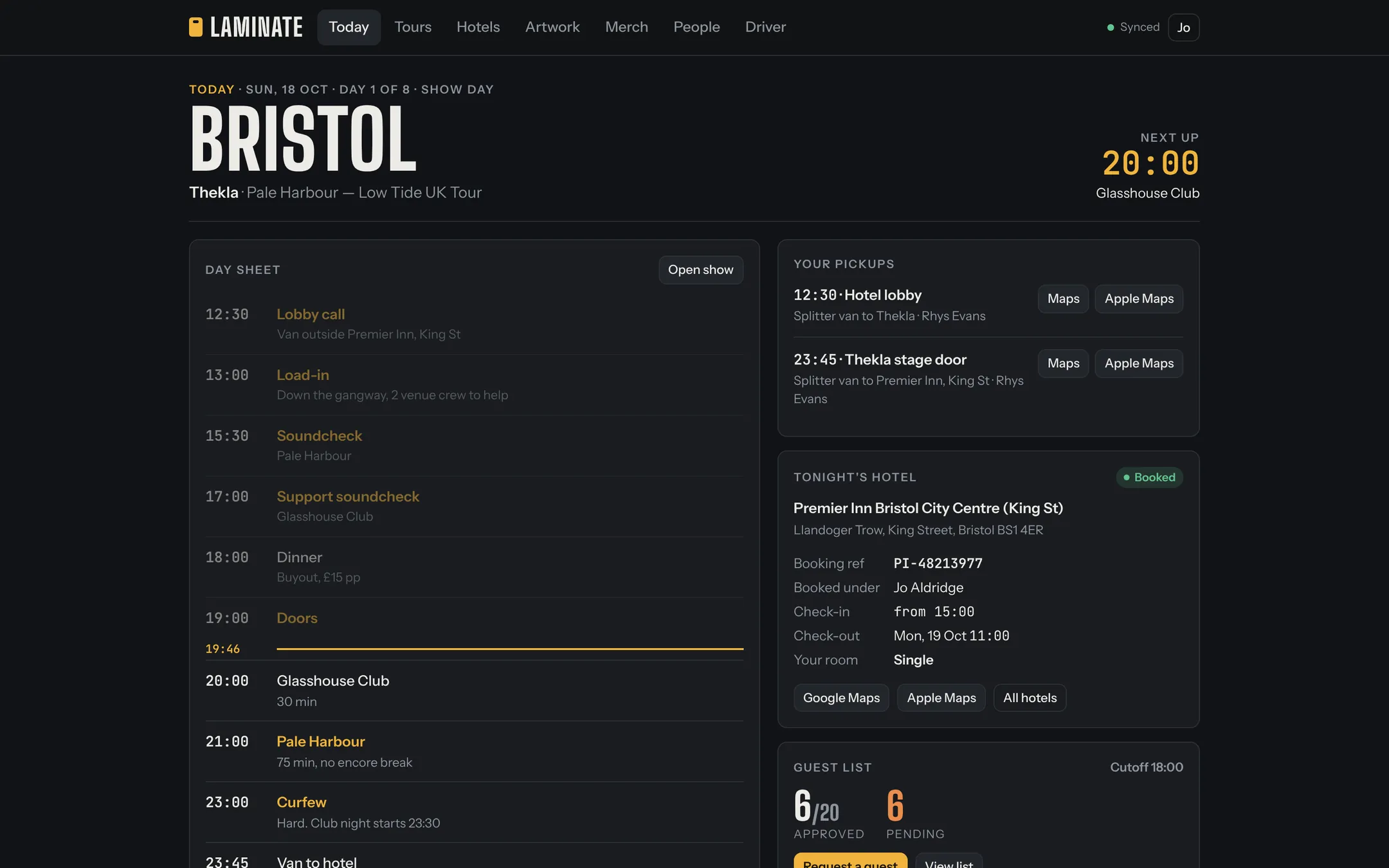Open Maps for Thekla stage door pickup
Image resolution: width=1389 pixels, height=868 pixels.
click(1063, 363)
